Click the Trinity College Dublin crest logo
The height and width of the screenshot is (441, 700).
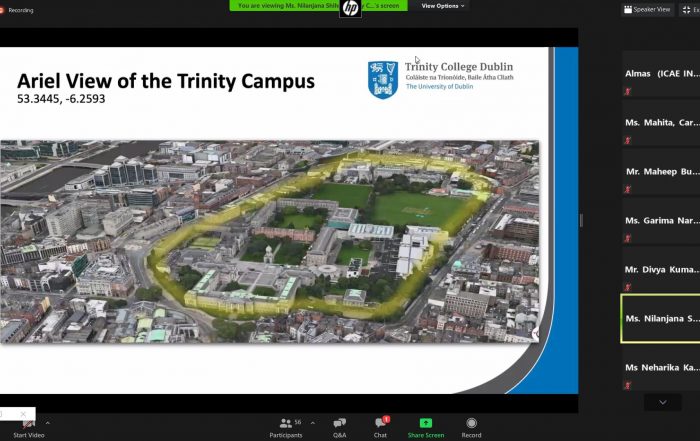383,80
